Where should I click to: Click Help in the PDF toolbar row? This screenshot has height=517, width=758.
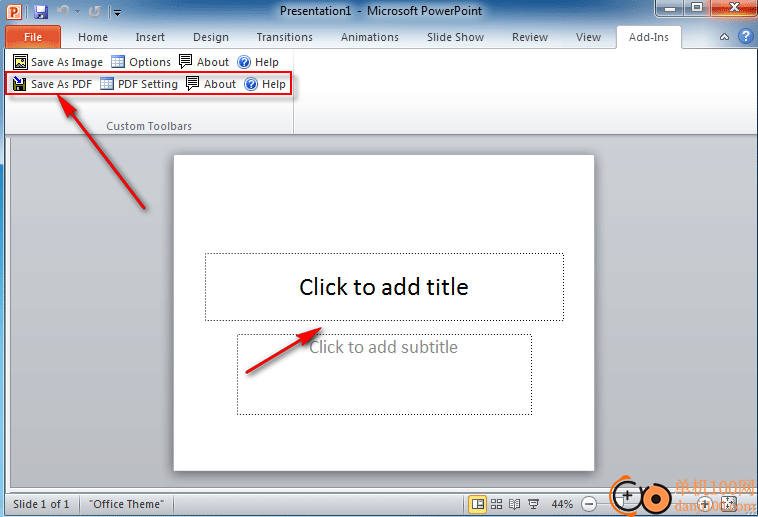pyautogui.click(x=265, y=84)
